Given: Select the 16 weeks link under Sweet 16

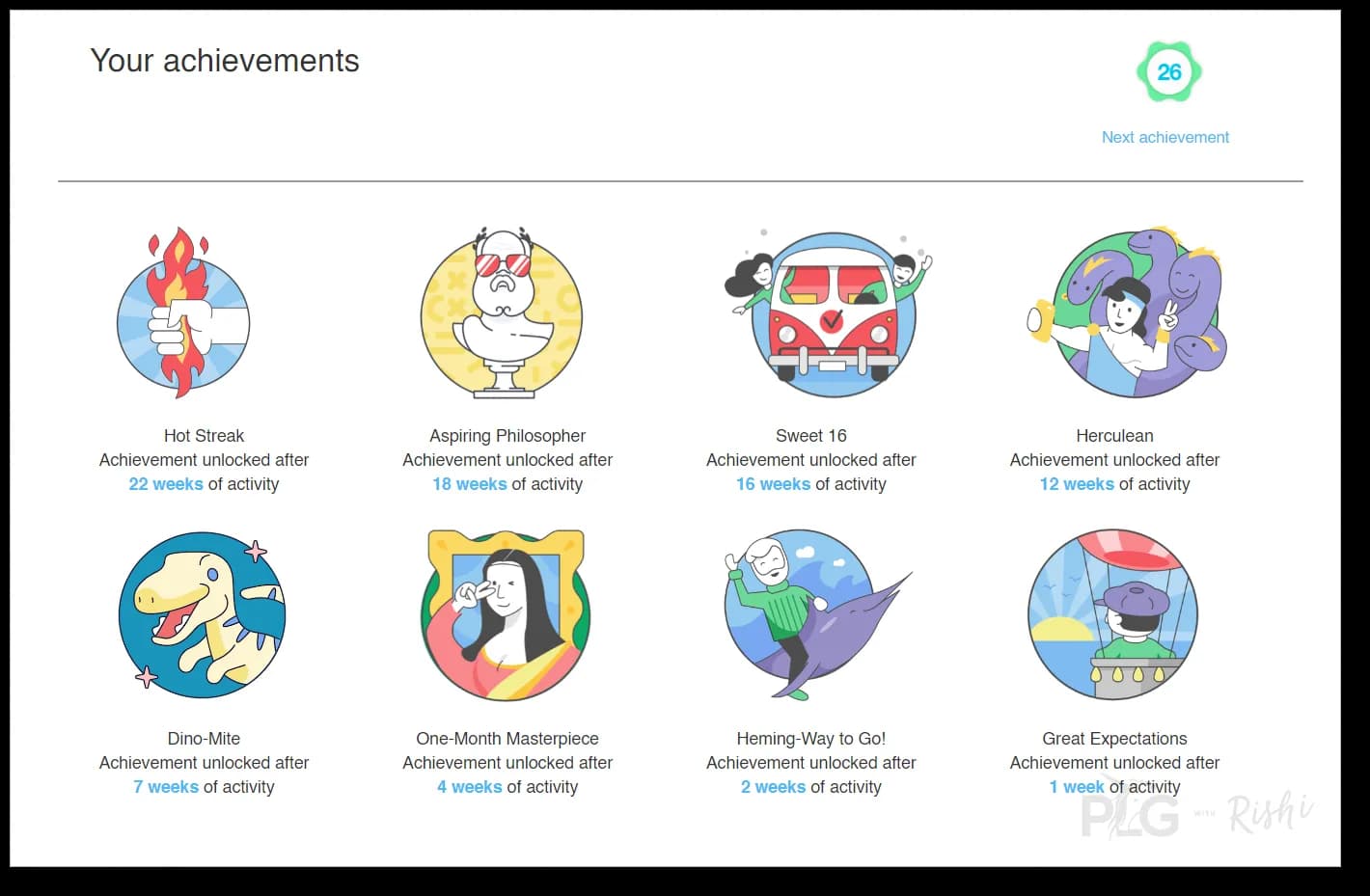Looking at the screenshot, I should (x=774, y=484).
